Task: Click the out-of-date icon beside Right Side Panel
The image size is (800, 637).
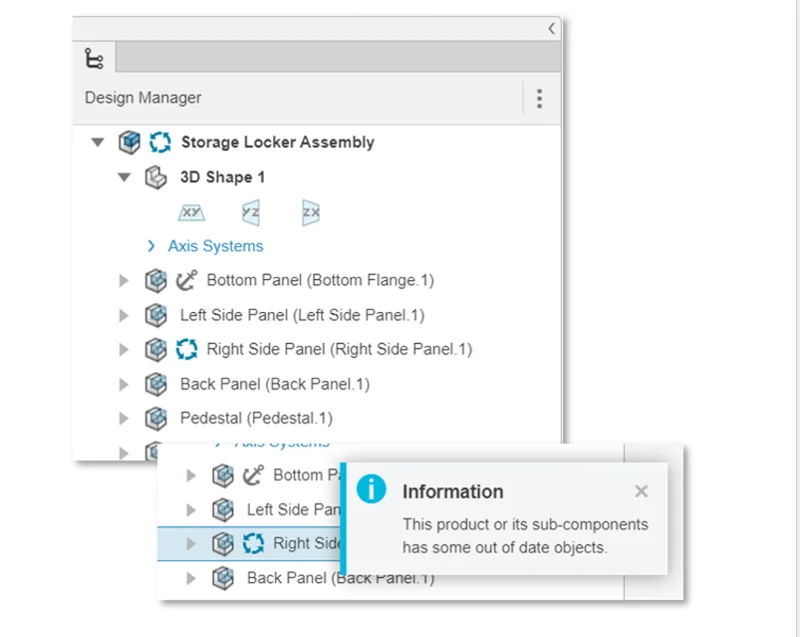Action: 187,349
